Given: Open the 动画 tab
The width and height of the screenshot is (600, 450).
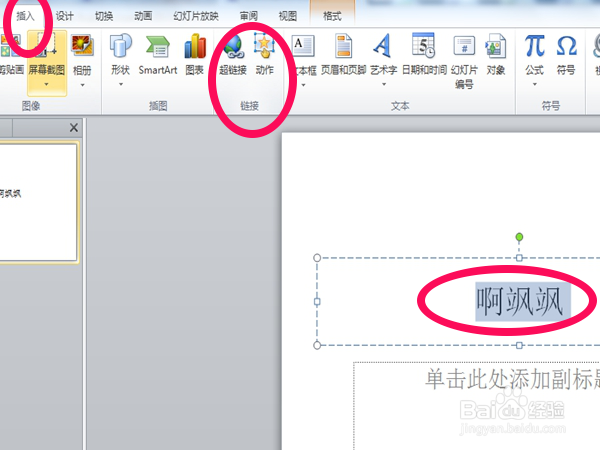Looking at the screenshot, I should [143, 16].
